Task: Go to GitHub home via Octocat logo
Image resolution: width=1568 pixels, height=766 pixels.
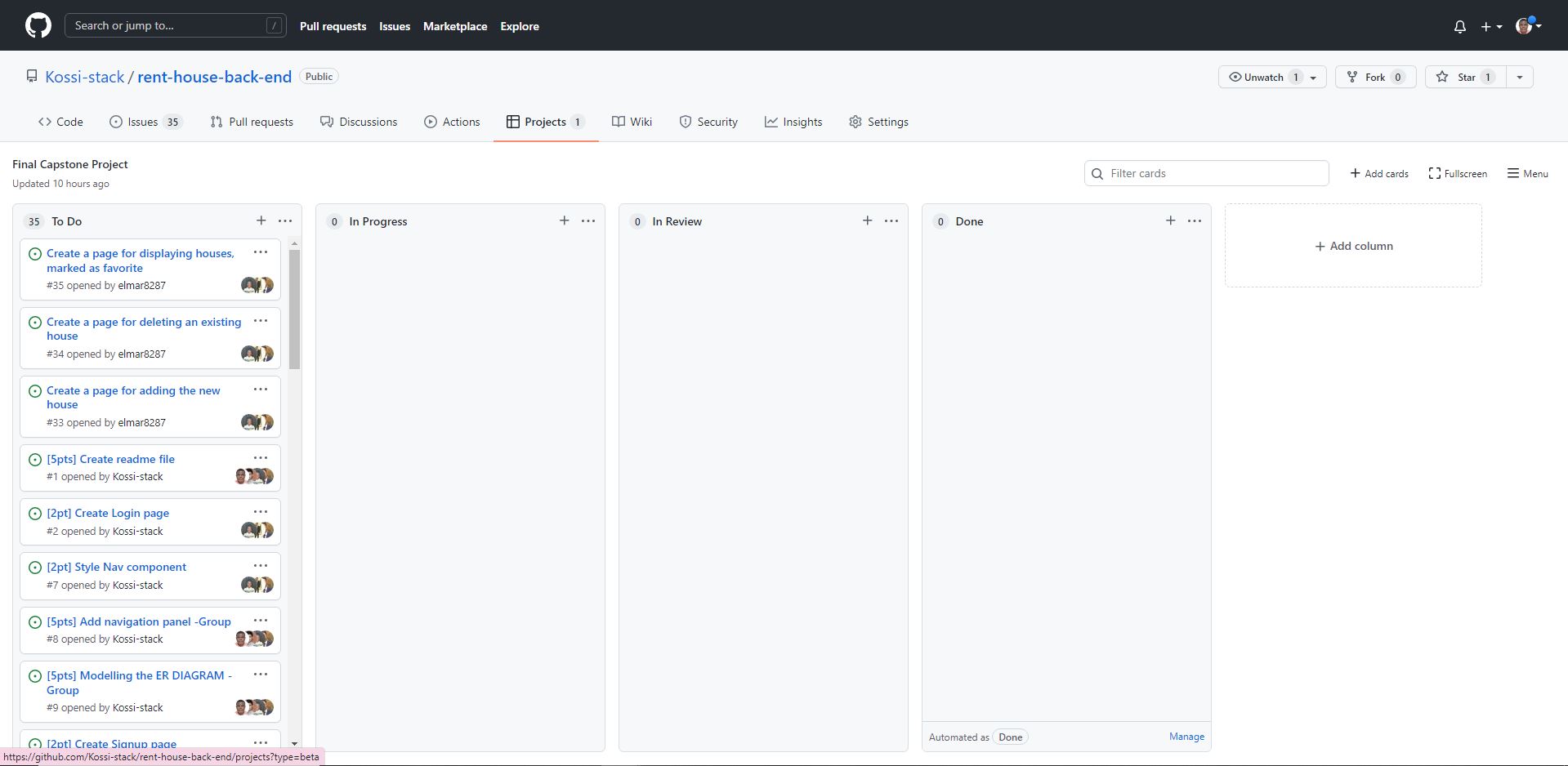Action: pyautogui.click(x=38, y=25)
